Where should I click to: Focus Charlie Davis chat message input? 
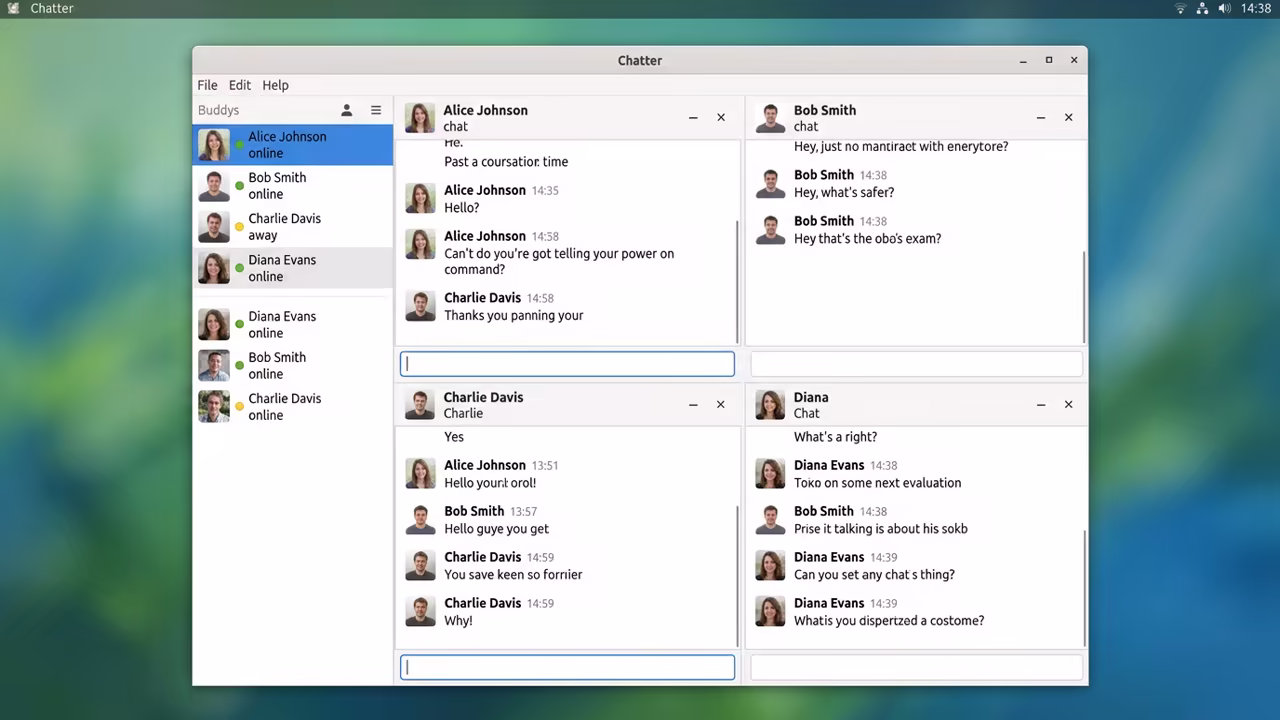click(567, 667)
